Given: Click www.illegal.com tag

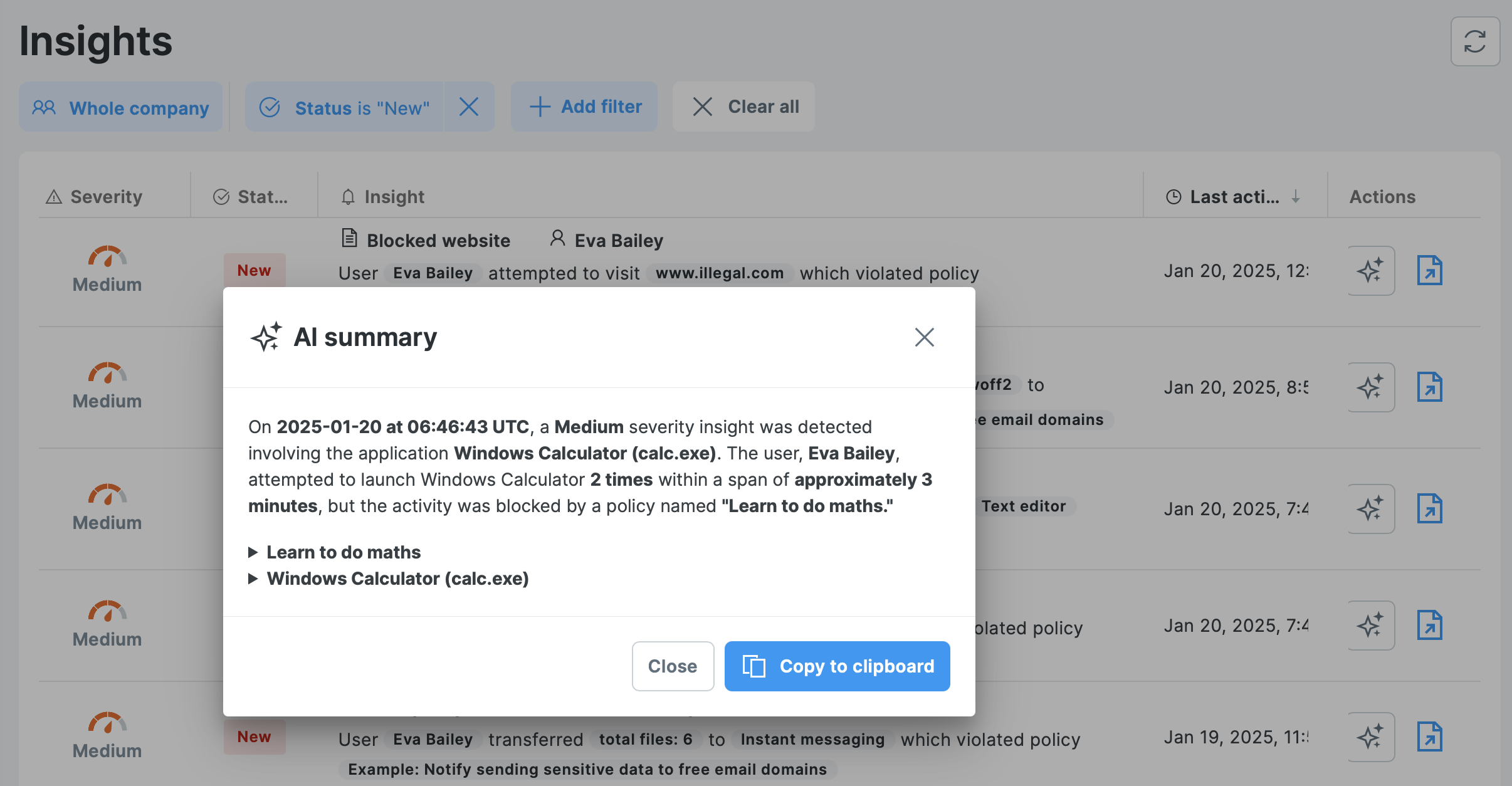Looking at the screenshot, I should point(720,273).
